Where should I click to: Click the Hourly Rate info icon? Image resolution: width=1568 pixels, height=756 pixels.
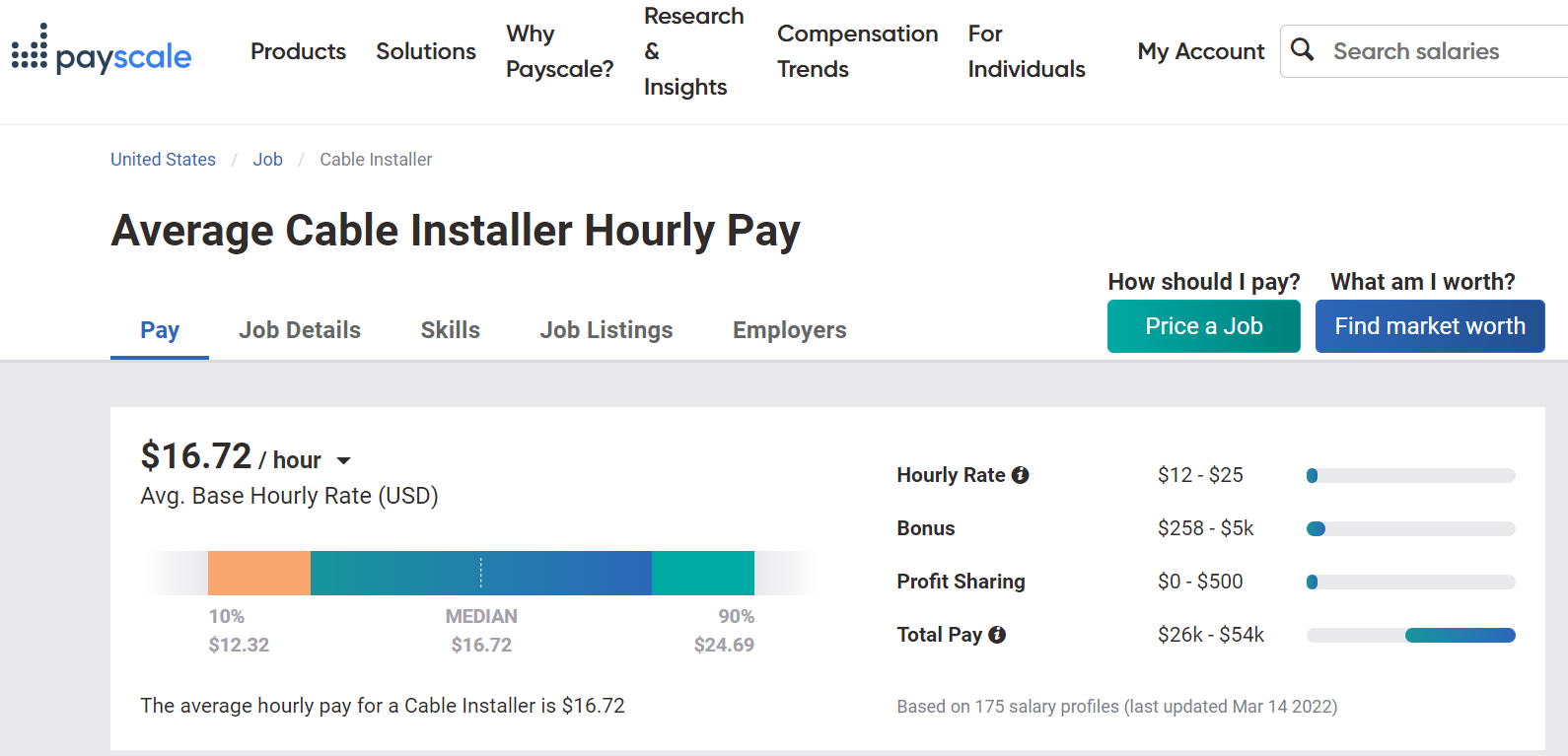pos(1021,475)
